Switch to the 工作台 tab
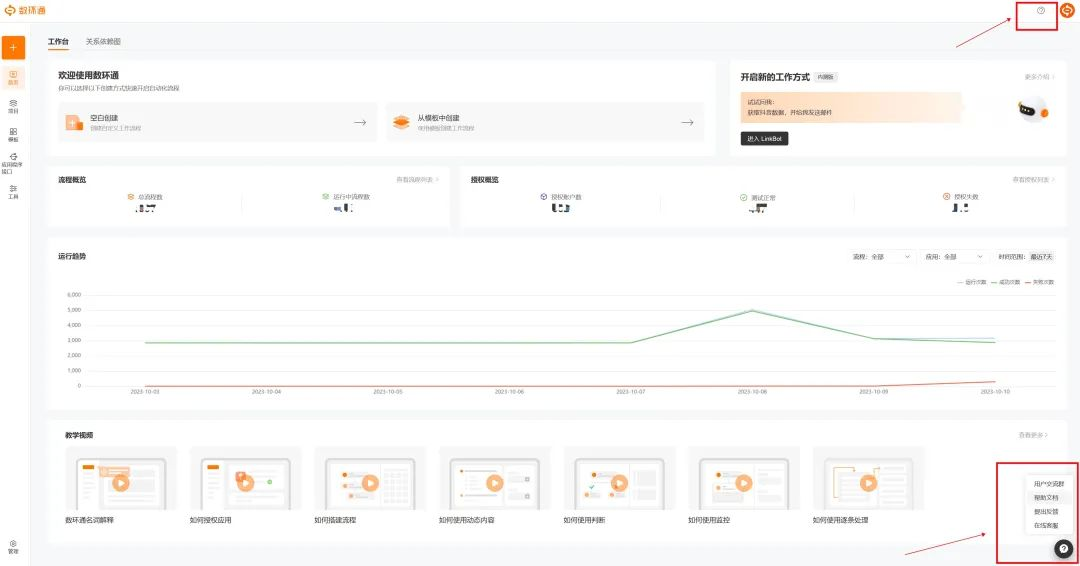1080x566 pixels. coord(59,42)
